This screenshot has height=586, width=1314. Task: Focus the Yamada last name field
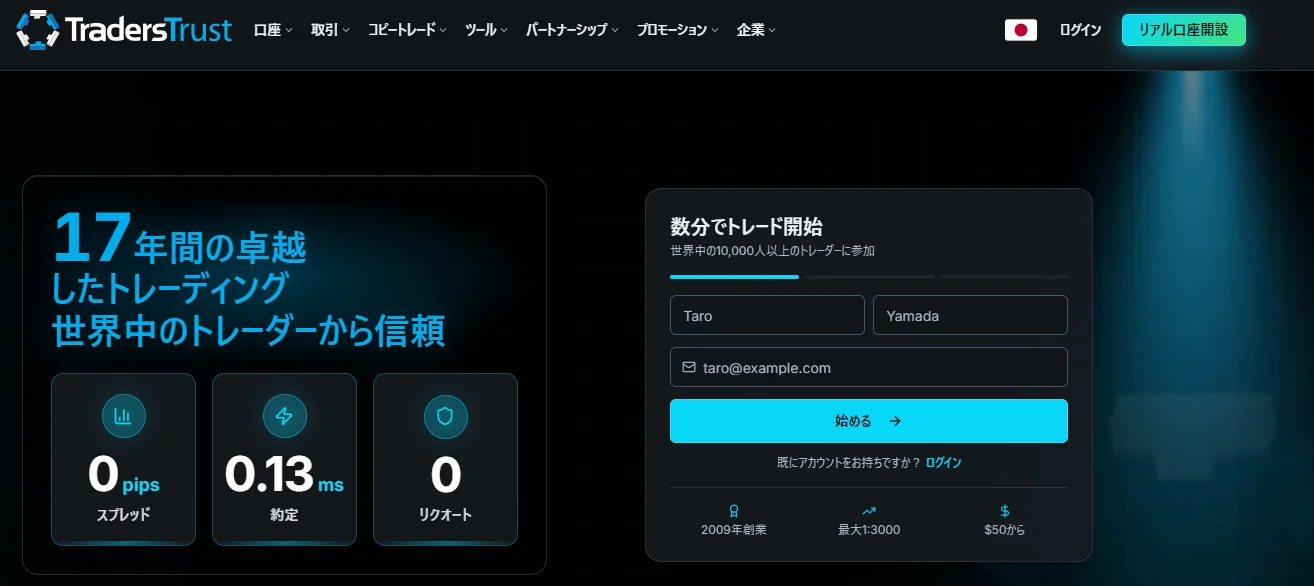[970, 315]
